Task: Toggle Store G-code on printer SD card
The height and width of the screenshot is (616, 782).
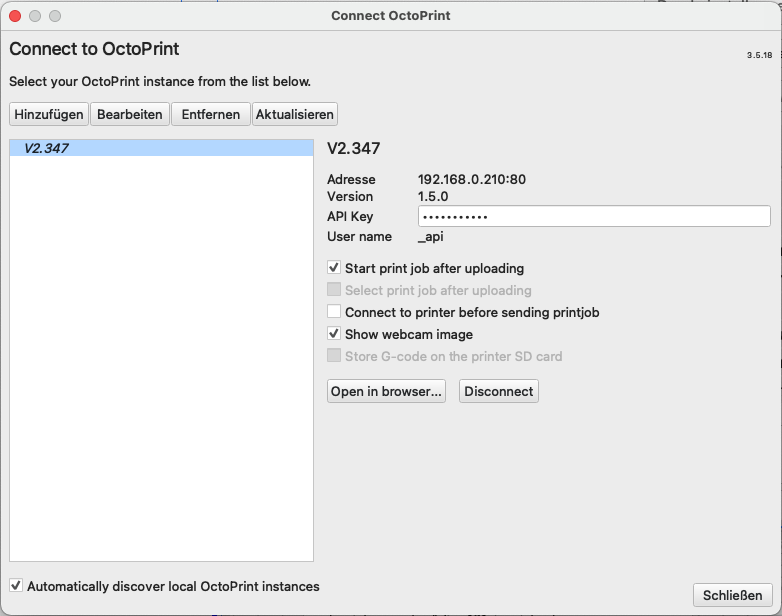Action: coord(334,356)
